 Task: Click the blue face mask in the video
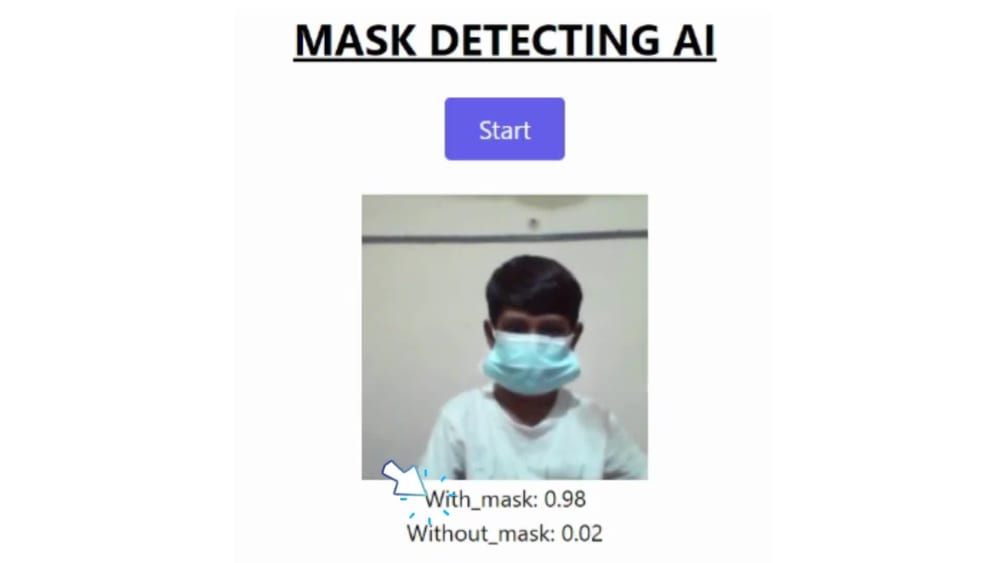pyautogui.click(x=531, y=360)
